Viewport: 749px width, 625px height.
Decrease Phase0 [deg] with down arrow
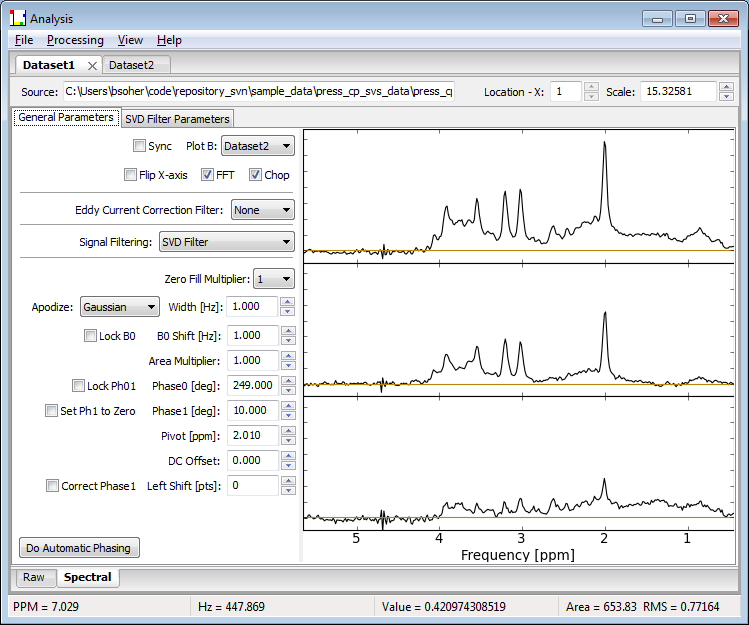click(x=288, y=390)
